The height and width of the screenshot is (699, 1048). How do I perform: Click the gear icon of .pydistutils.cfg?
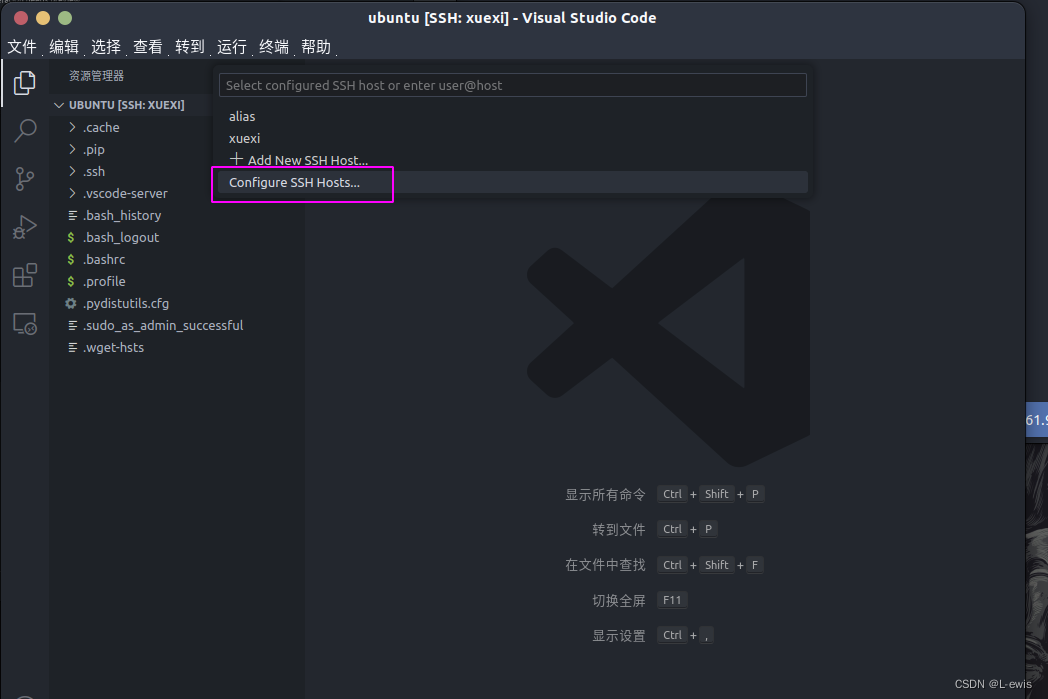click(71, 303)
